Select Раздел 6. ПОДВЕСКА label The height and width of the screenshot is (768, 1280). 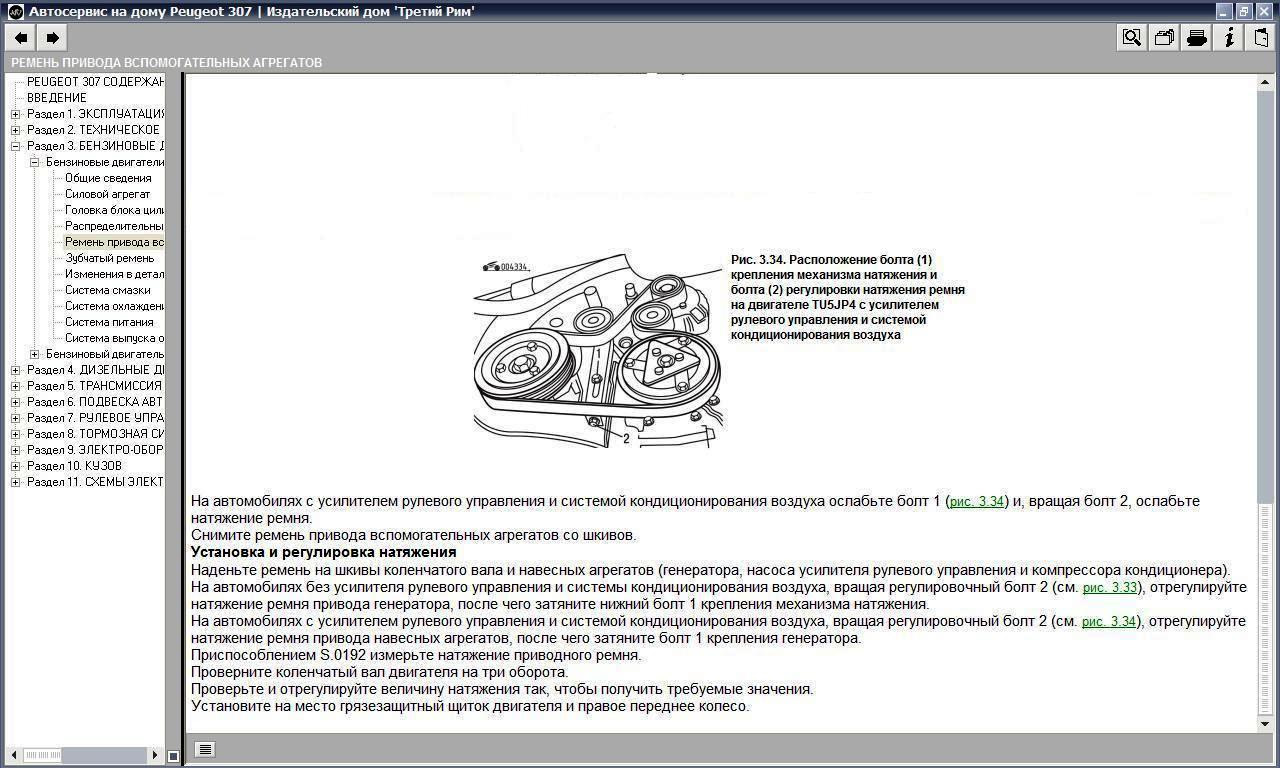95,402
